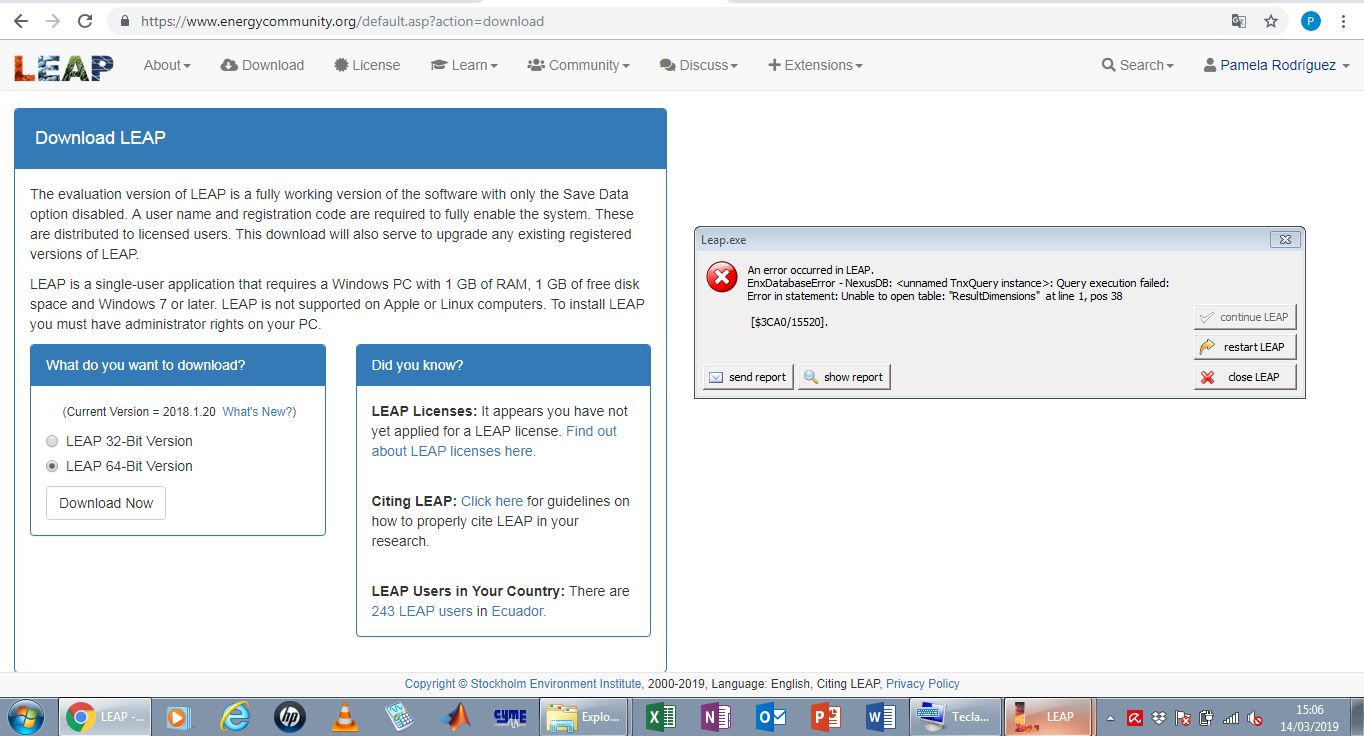Go back in the browser

click(21, 21)
